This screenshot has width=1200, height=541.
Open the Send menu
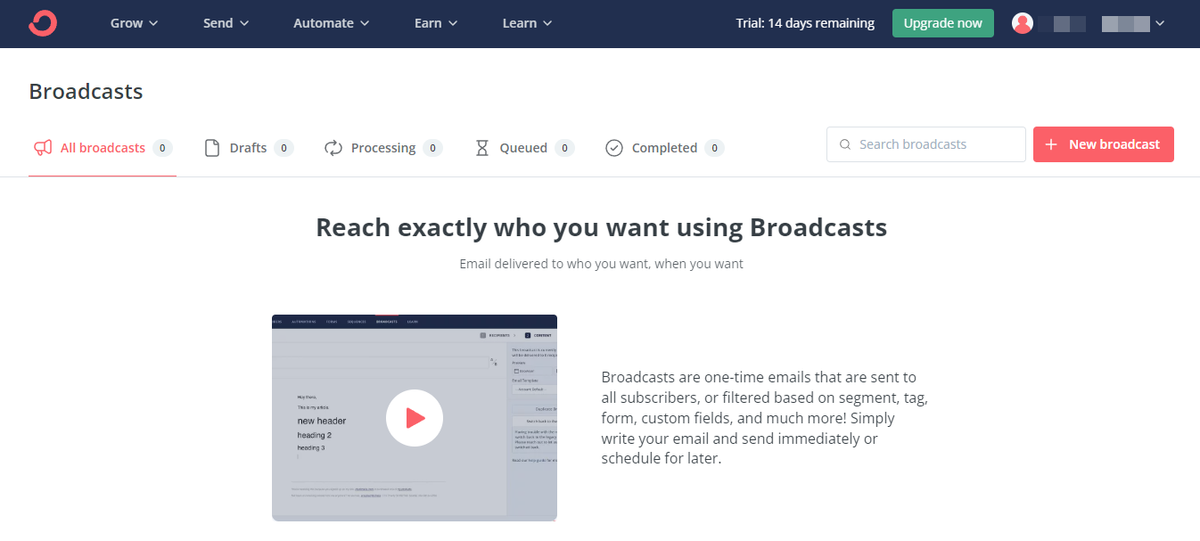tap(226, 23)
